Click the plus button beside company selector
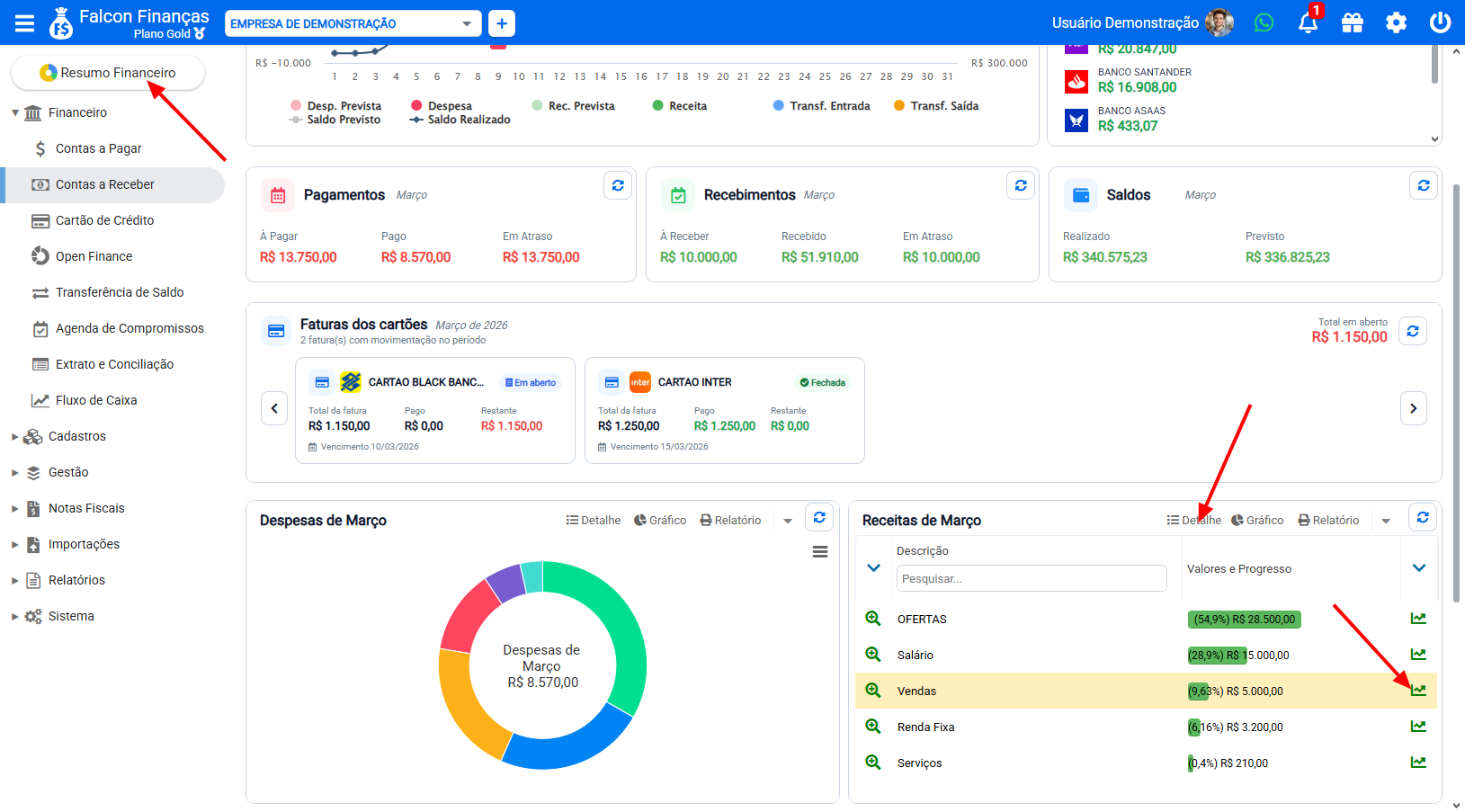 click(x=502, y=23)
